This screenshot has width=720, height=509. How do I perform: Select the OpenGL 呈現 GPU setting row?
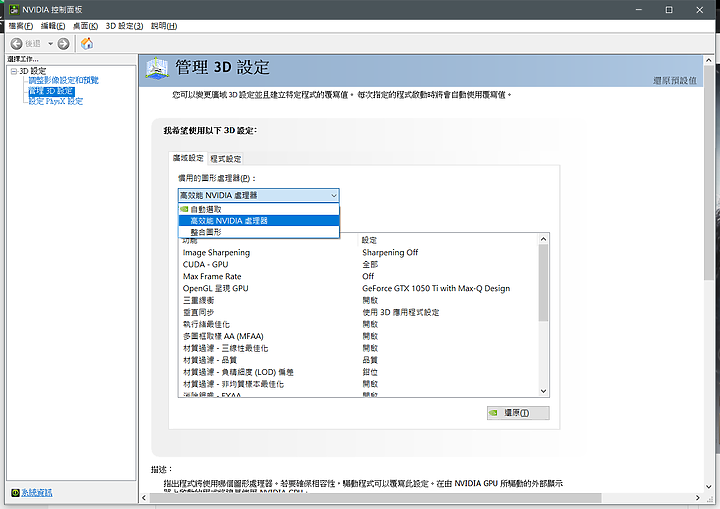(x=358, y=288)
